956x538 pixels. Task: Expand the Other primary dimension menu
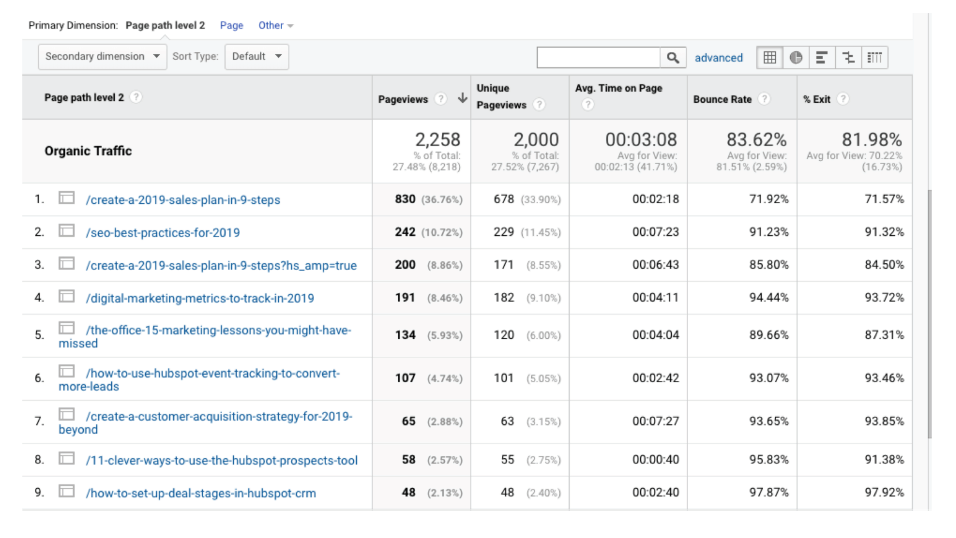[x=276, y=26]
